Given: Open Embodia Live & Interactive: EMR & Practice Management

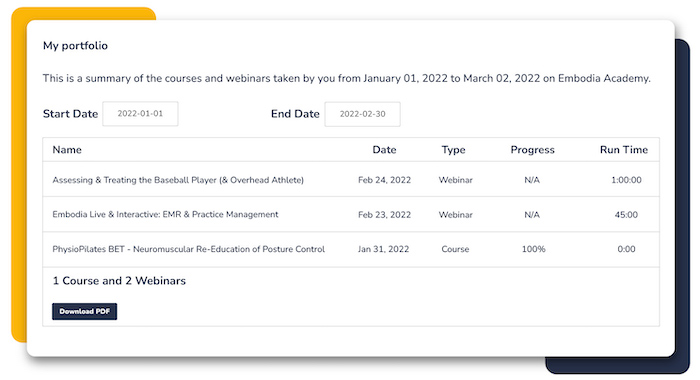Looking at the screenshot, I should (x=165, y=214).
